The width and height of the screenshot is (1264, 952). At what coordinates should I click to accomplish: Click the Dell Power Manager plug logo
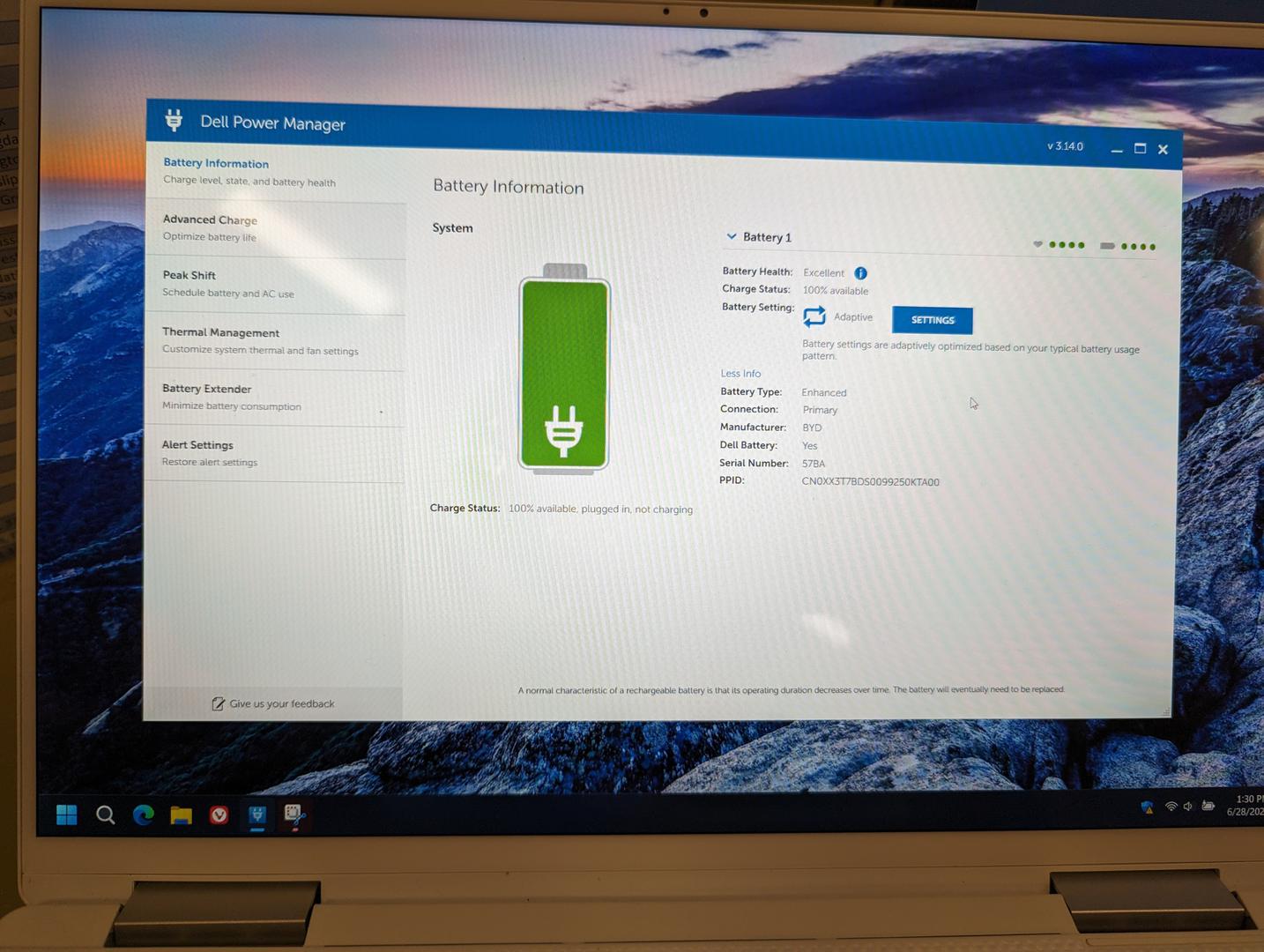click(x=174, y=120)
